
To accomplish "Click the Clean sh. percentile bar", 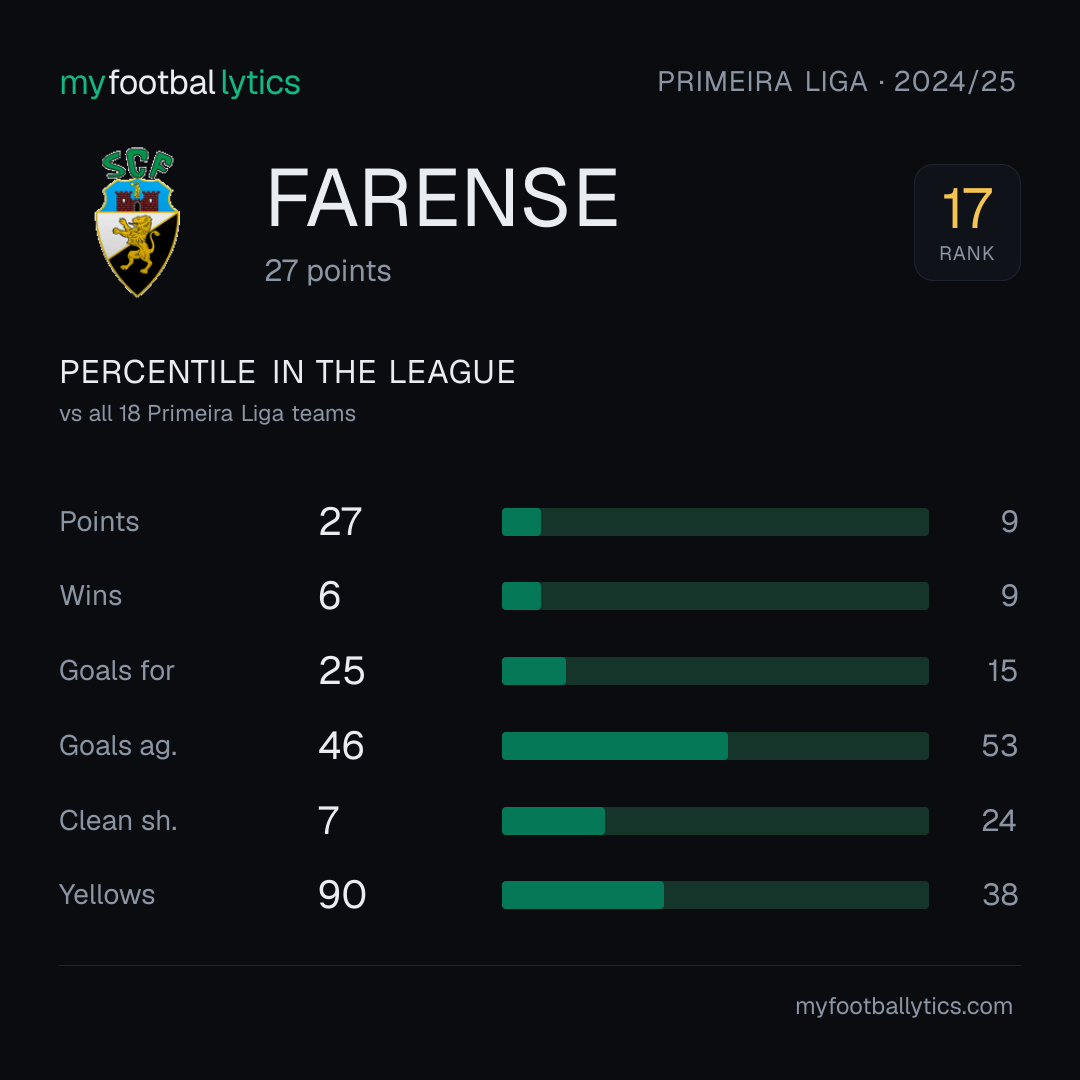I will point(715,821).
